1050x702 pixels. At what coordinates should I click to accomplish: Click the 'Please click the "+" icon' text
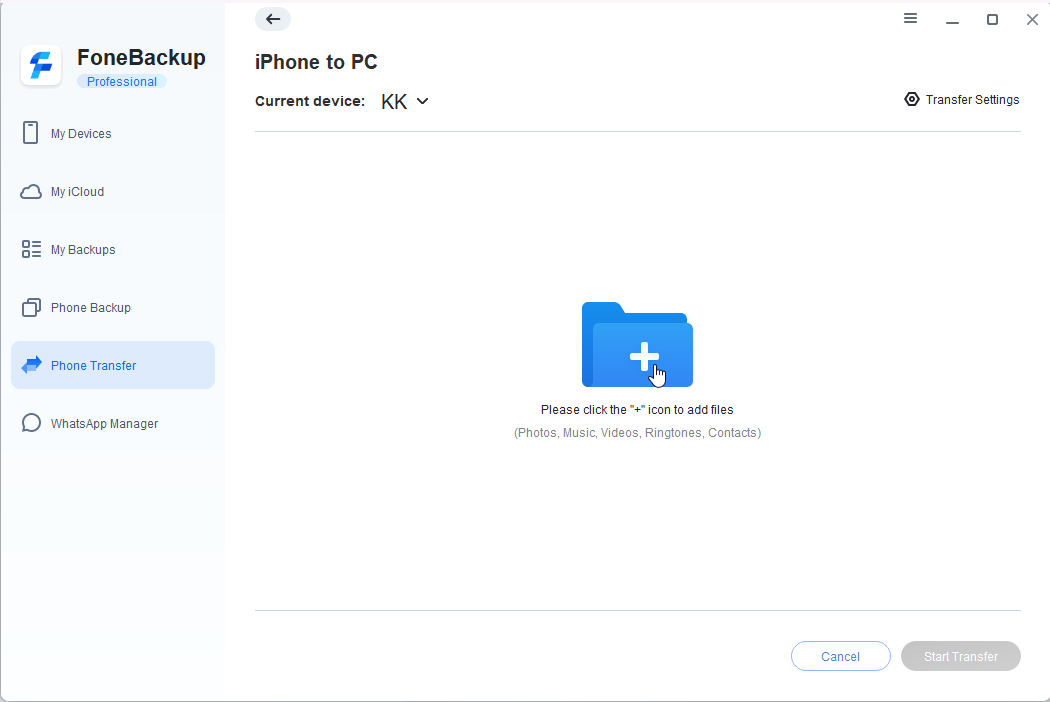[x=637, y=410]
